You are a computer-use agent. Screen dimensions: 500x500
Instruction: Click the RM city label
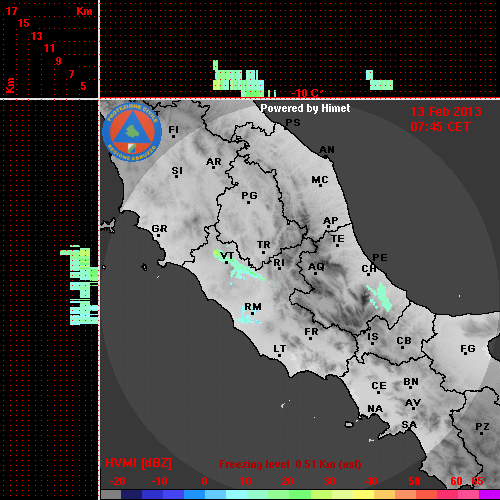click(x=253, y=307)
